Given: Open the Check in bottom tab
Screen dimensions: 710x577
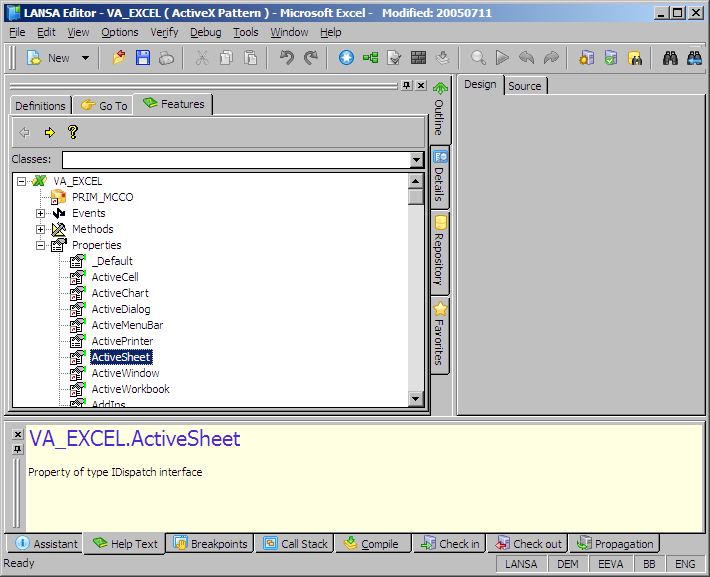Looking at the screenshot, I should (450, 543).
